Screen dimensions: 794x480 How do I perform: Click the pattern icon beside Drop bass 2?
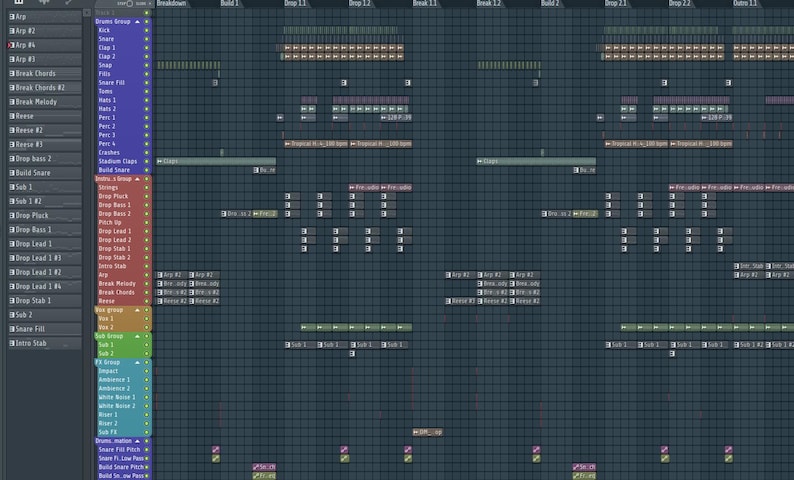click(x=12, y=158)
